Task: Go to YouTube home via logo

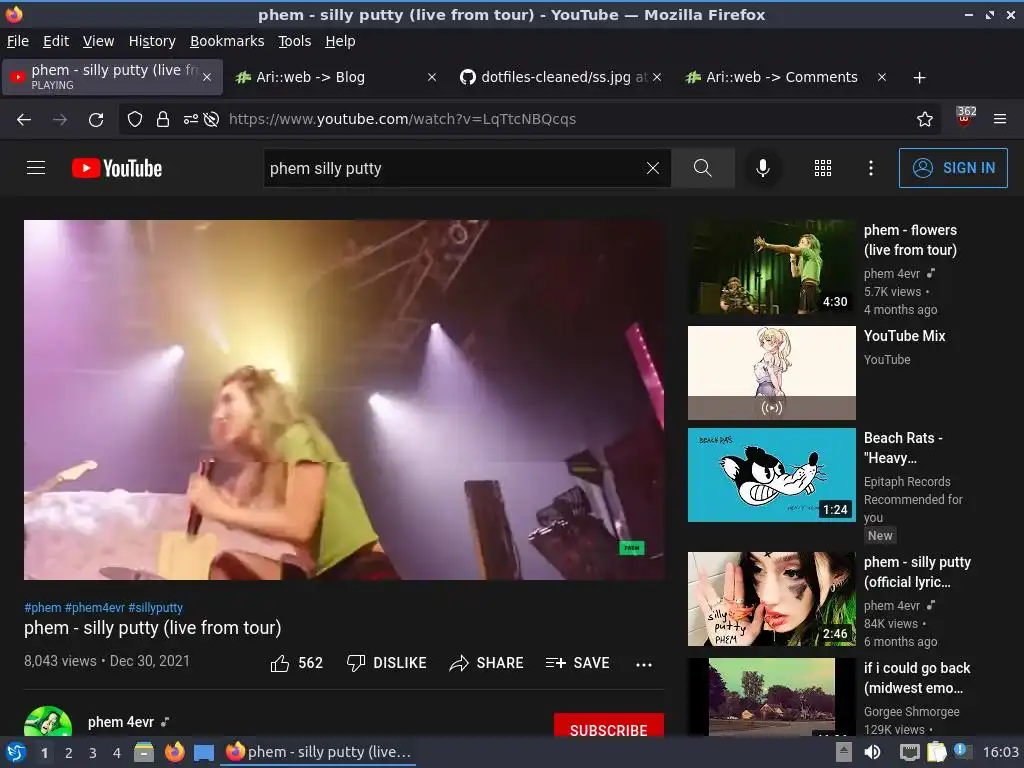Action: 117,168
